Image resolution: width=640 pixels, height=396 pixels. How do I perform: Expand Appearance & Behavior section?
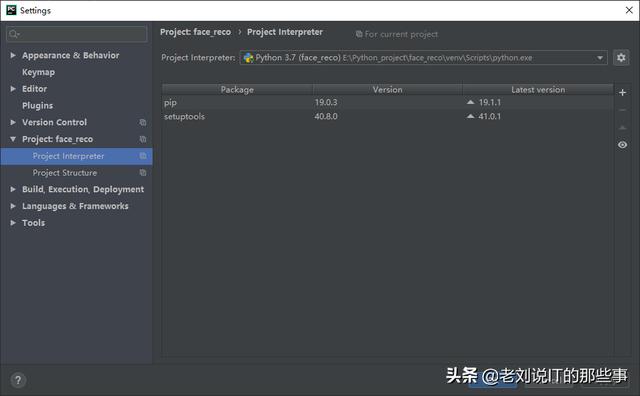click(x=13, y=55)
